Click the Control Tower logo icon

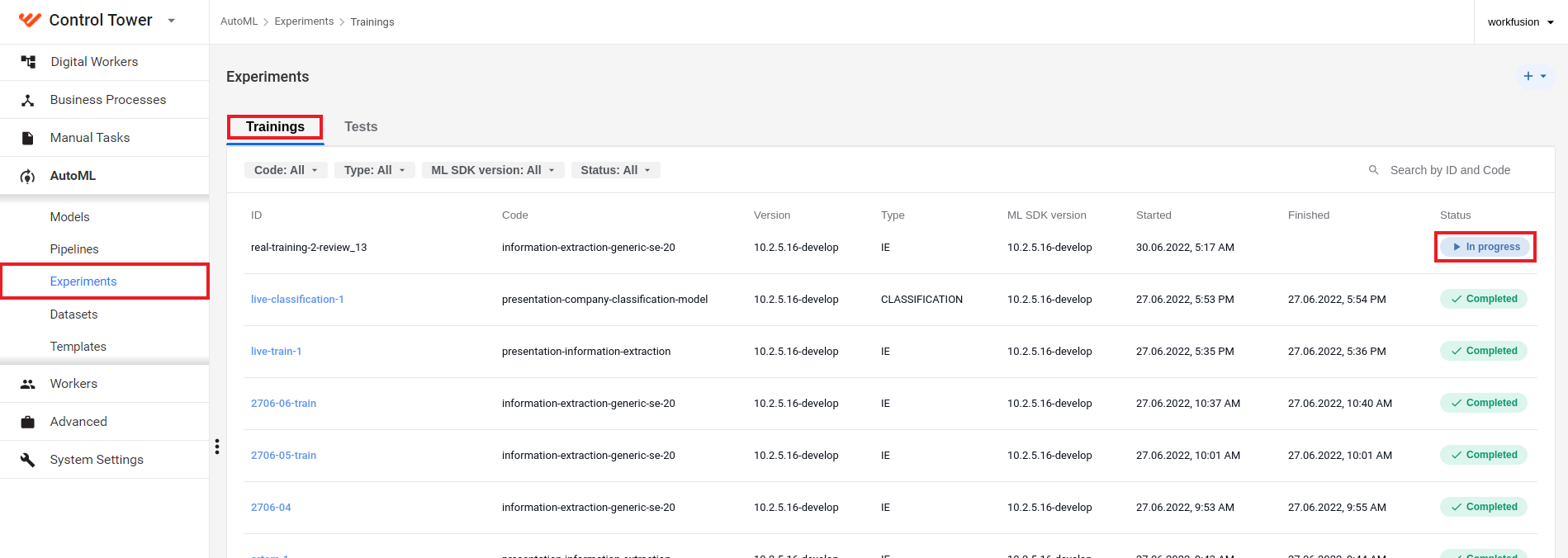[30, 20]
